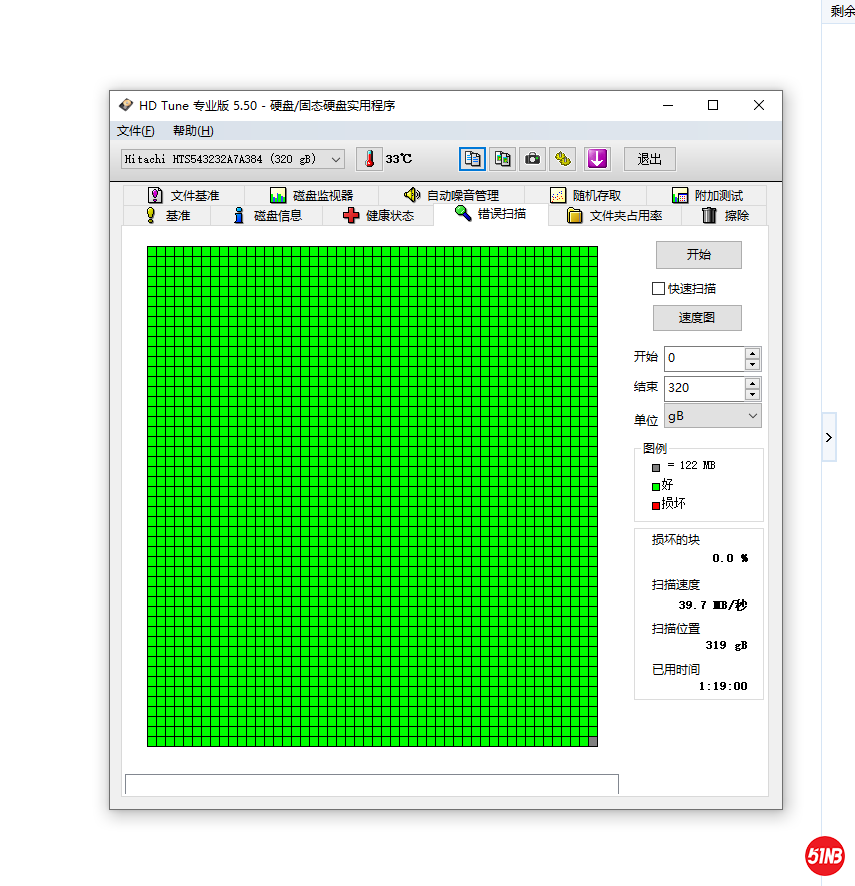This screenshot has height=886, width=855.
Task: Click the 1:19:00 elapsed time value
Action: click(x=723, y=686)
